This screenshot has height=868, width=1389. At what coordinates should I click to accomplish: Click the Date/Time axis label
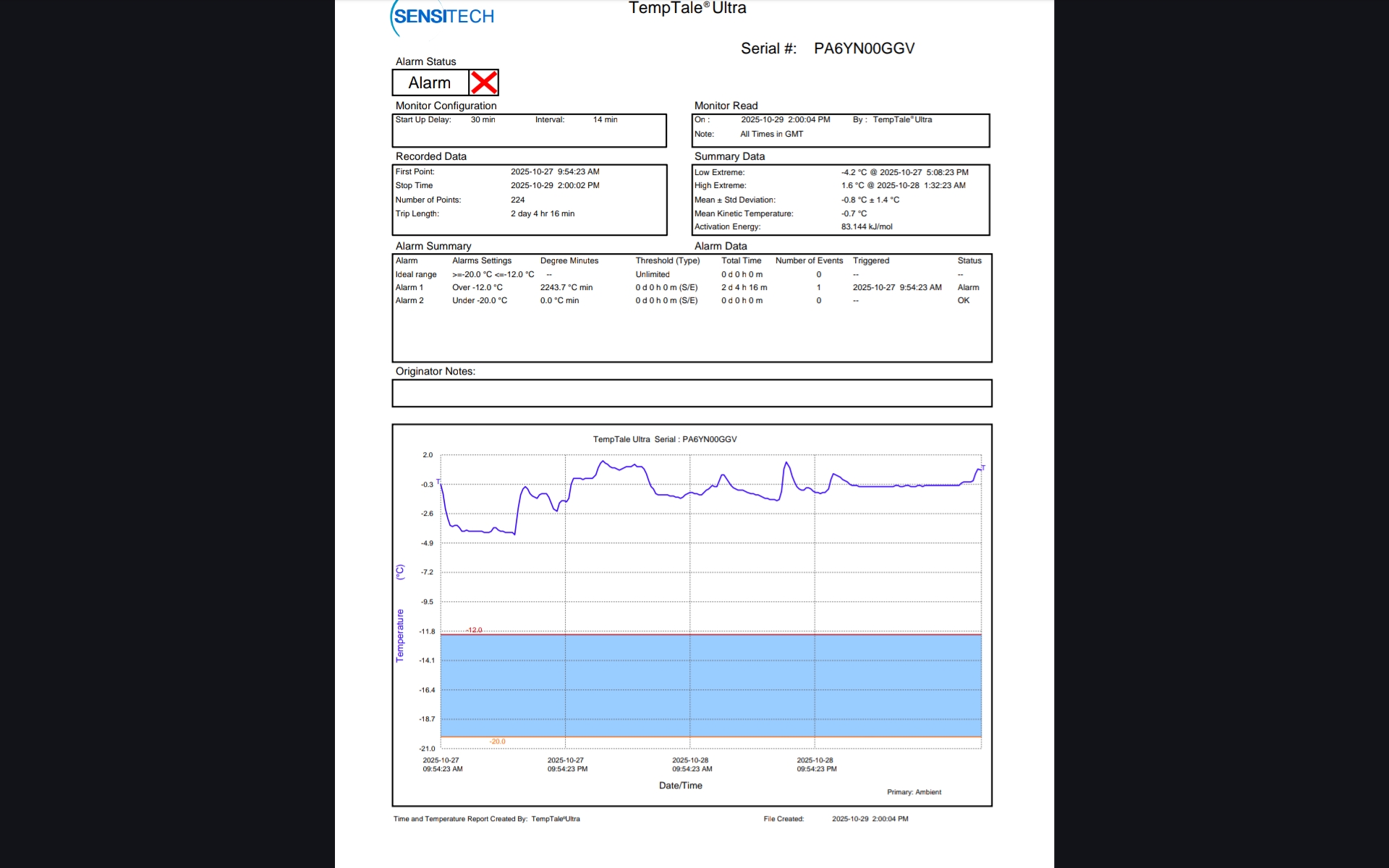pyautogui.click(x=680, y=786)
